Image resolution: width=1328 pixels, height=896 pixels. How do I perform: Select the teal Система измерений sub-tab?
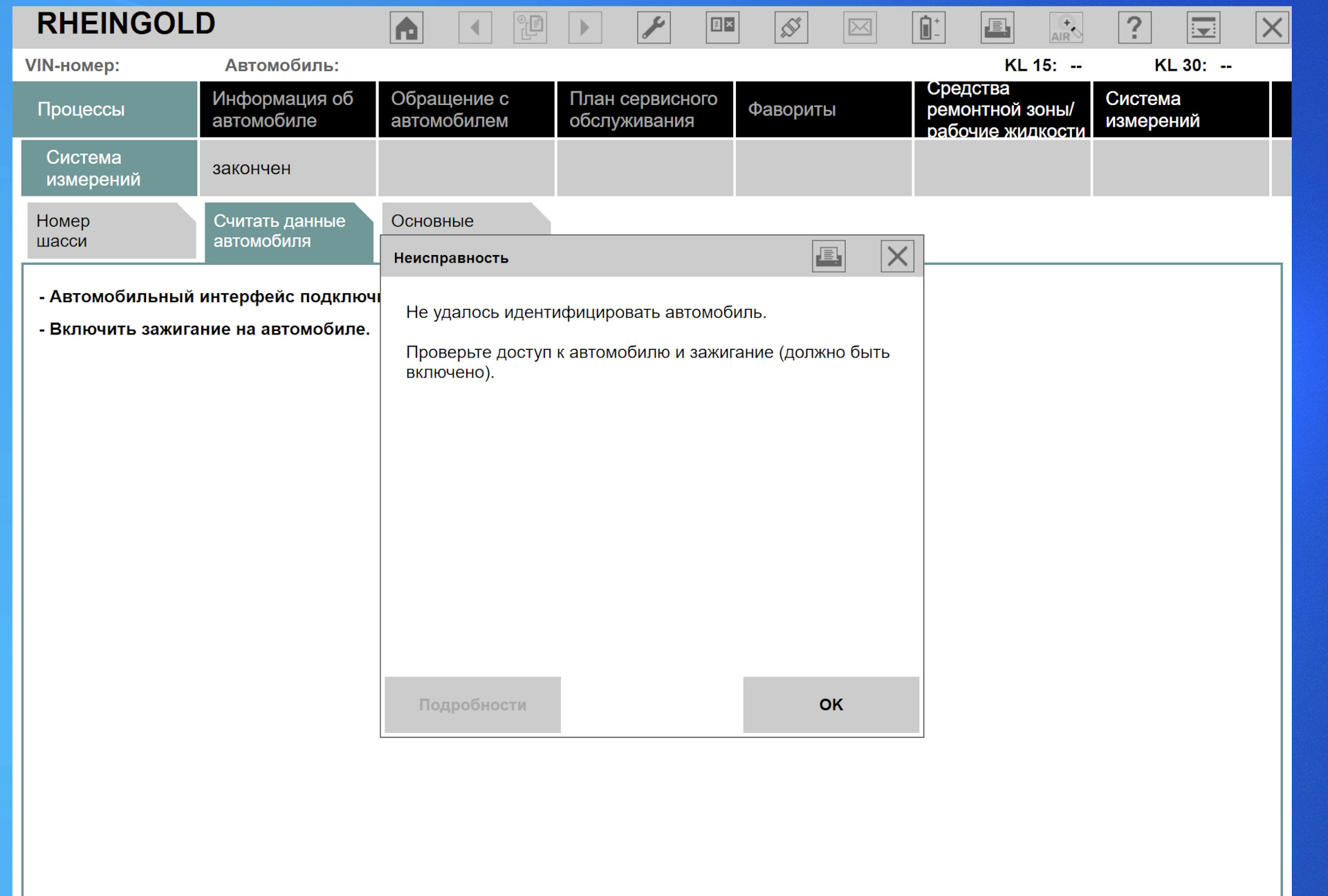[109, 168]
